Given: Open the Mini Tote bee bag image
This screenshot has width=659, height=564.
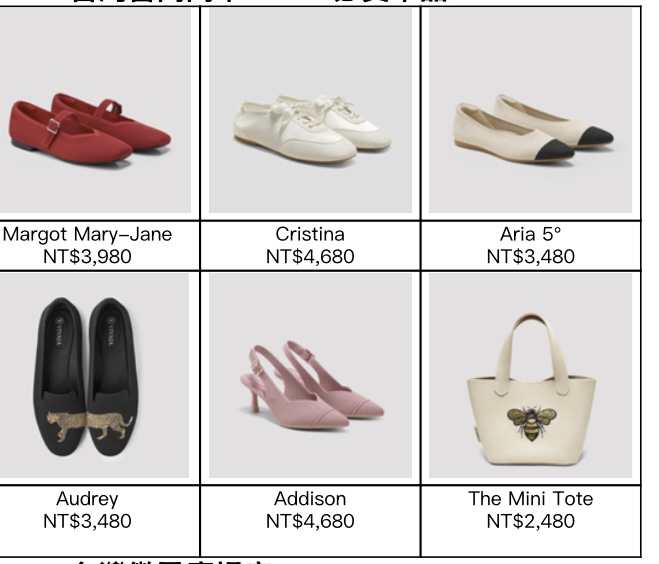Looking at the screenshot, I should tap(530, 375).
